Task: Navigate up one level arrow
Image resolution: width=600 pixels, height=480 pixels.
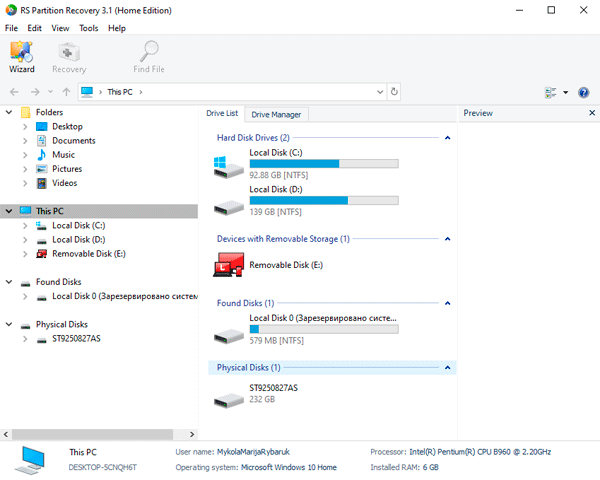Action: (66, 92)
